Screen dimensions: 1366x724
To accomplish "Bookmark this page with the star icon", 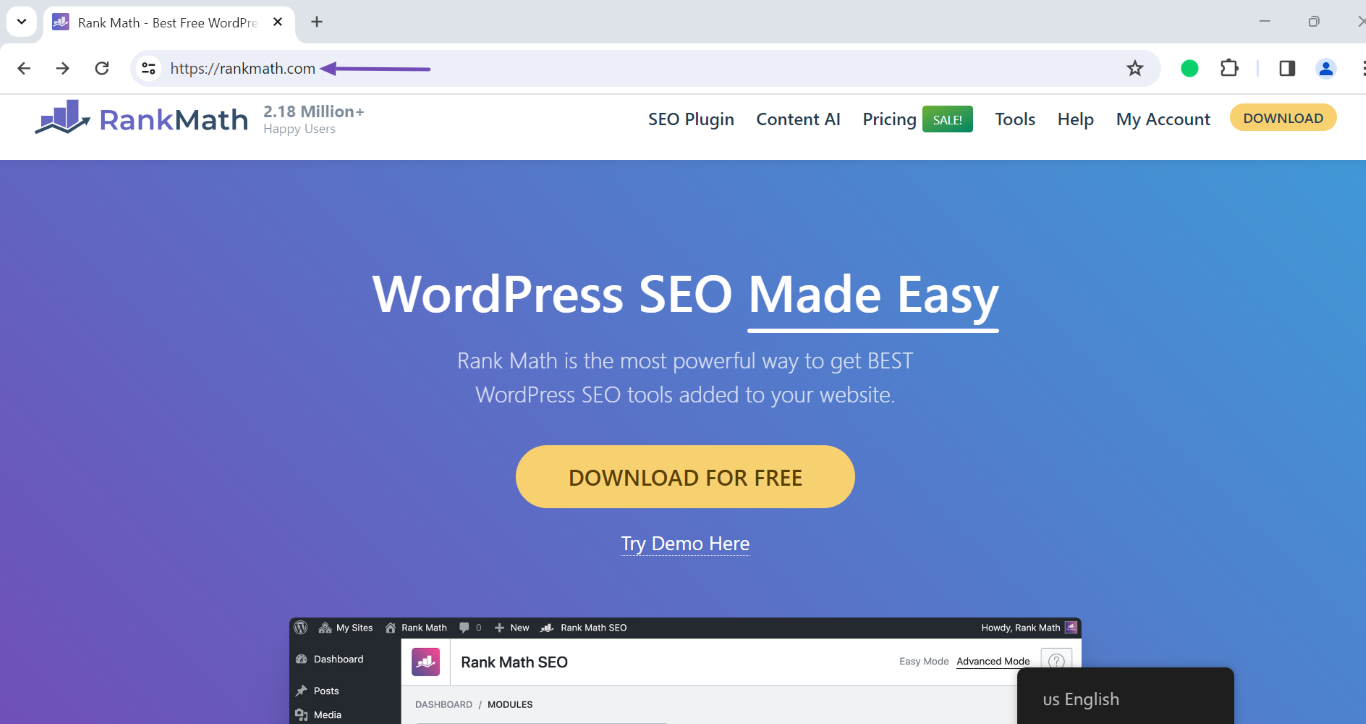I will click(1135, 68).
